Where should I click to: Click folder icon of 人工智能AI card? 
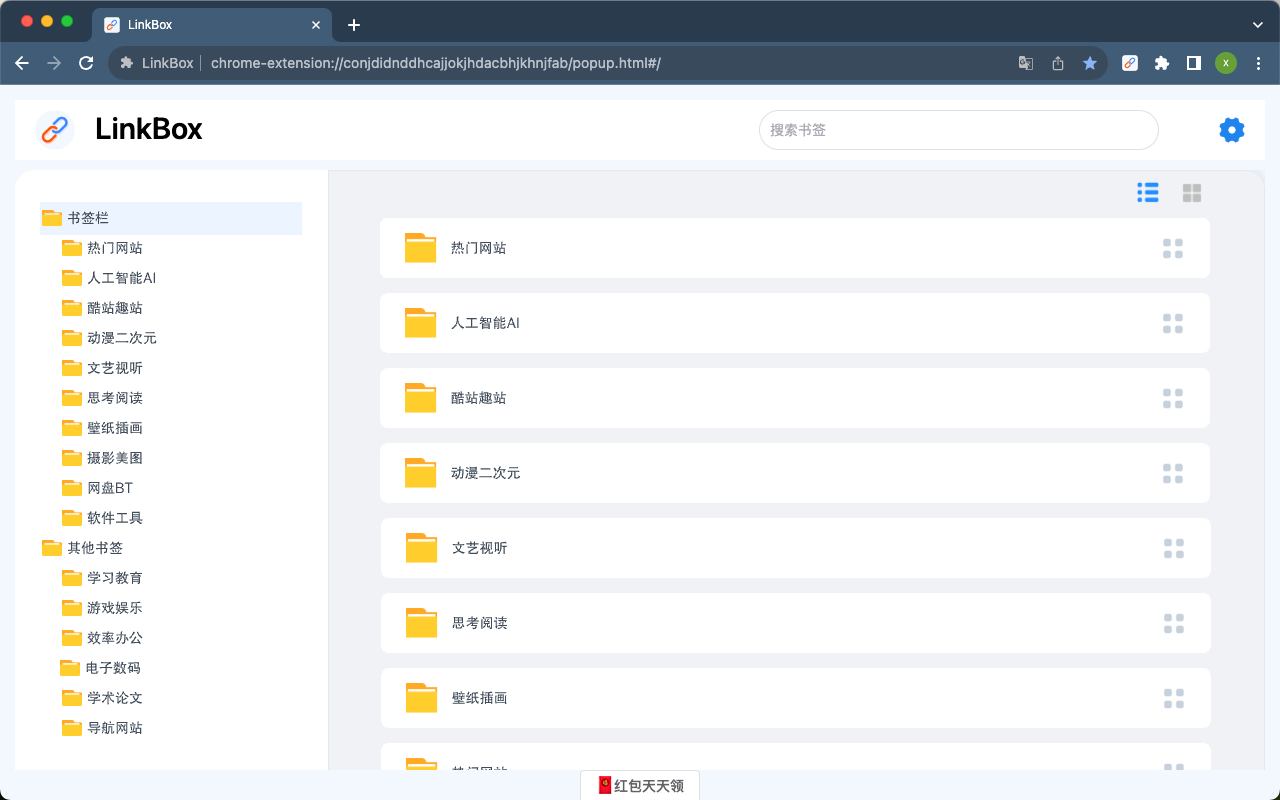(x=421, y=323)
